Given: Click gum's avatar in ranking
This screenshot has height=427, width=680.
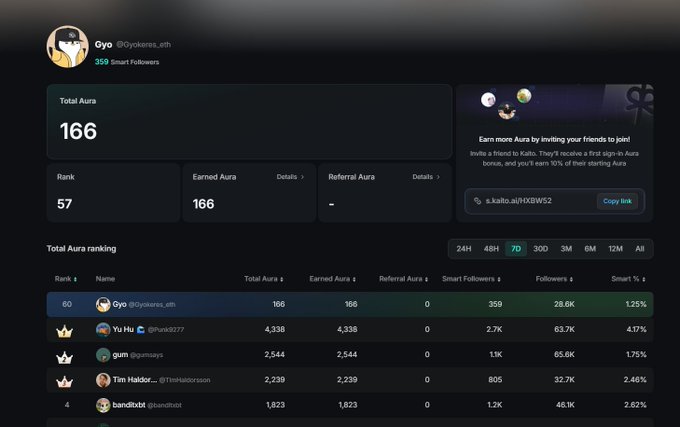Looking at the screenshot, I should pos(103,355).
